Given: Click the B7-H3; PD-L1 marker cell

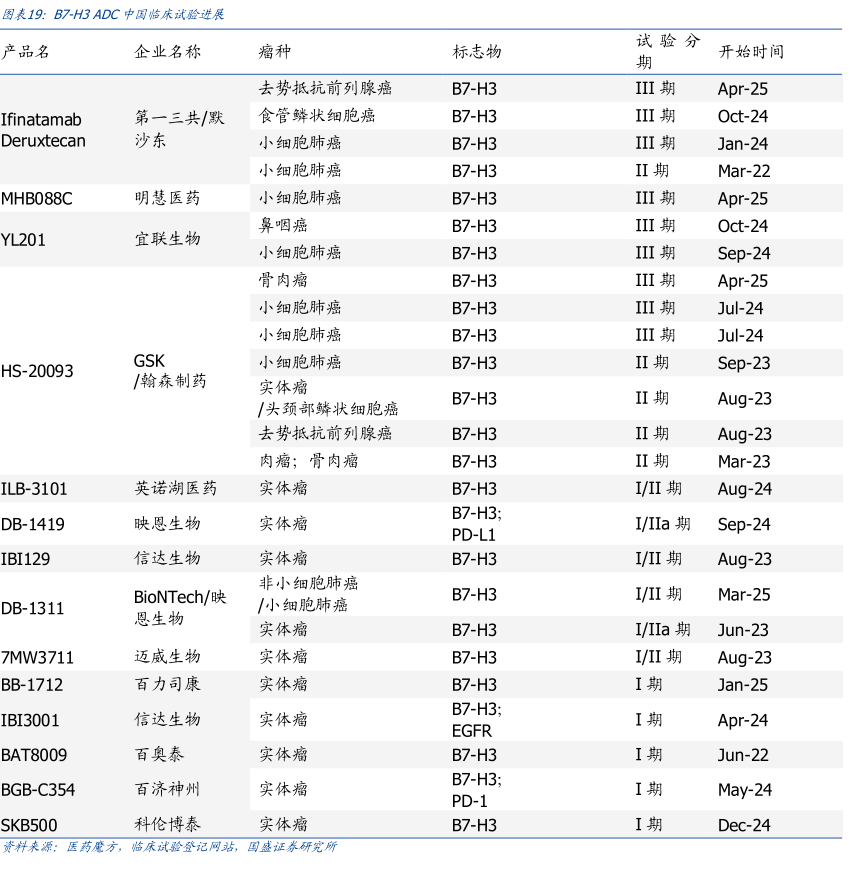Looking at the screenshot, I should [476, 524].
